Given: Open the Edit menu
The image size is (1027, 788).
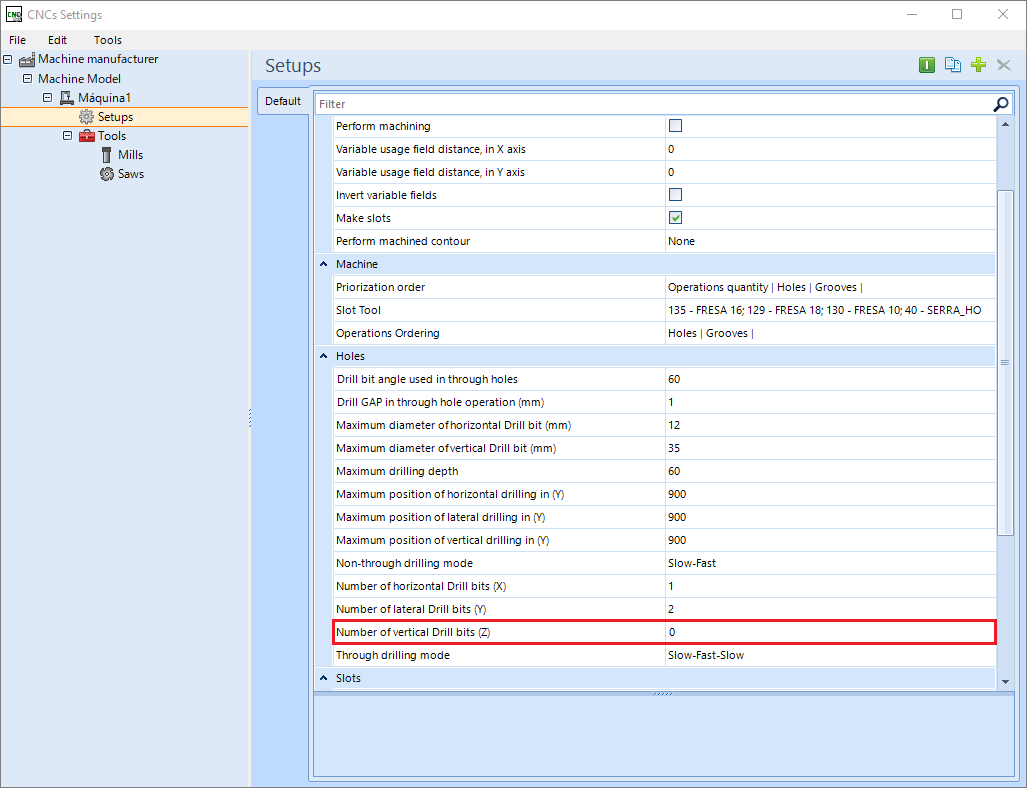Looking at the screenshot, I should click(57, 40).
